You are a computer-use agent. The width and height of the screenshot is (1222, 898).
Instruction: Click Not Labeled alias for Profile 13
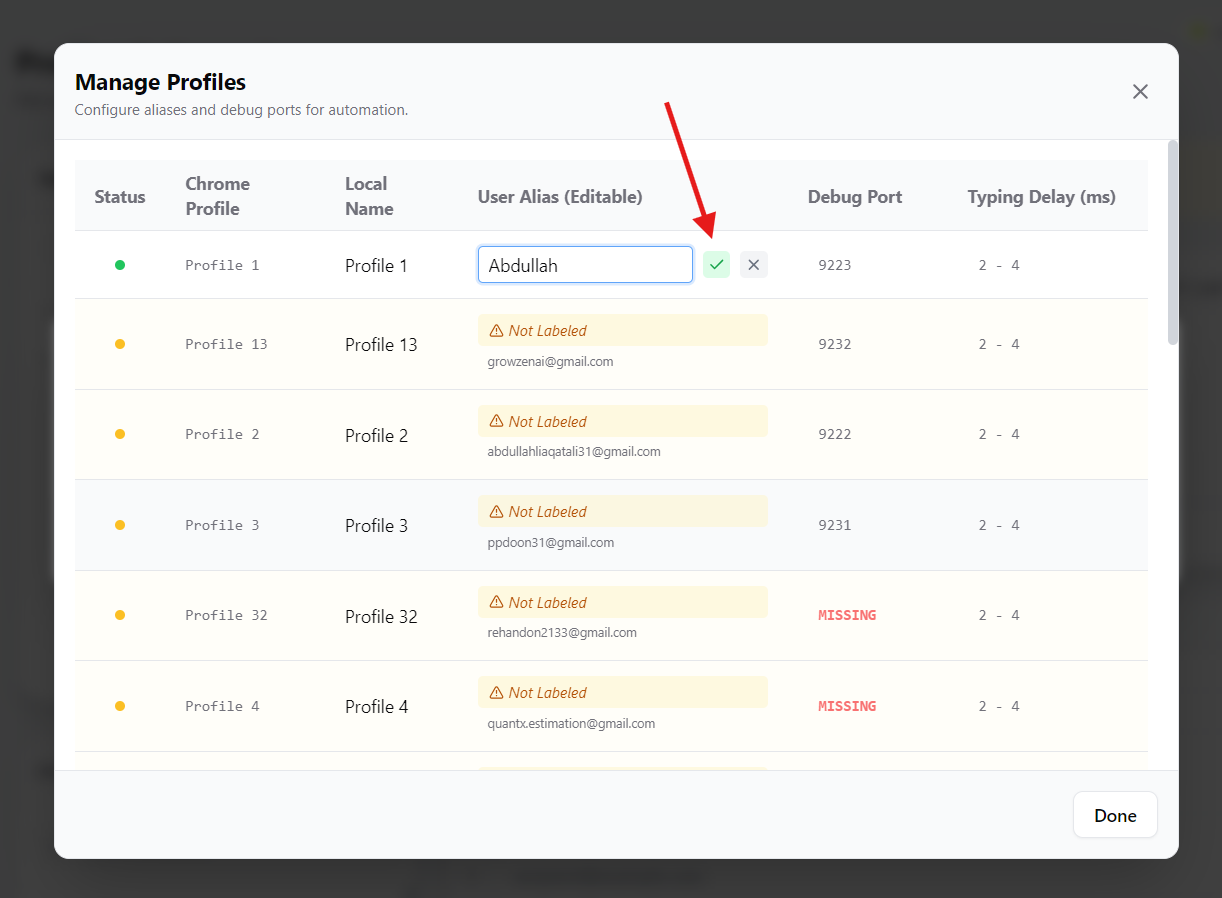[622, 331]
